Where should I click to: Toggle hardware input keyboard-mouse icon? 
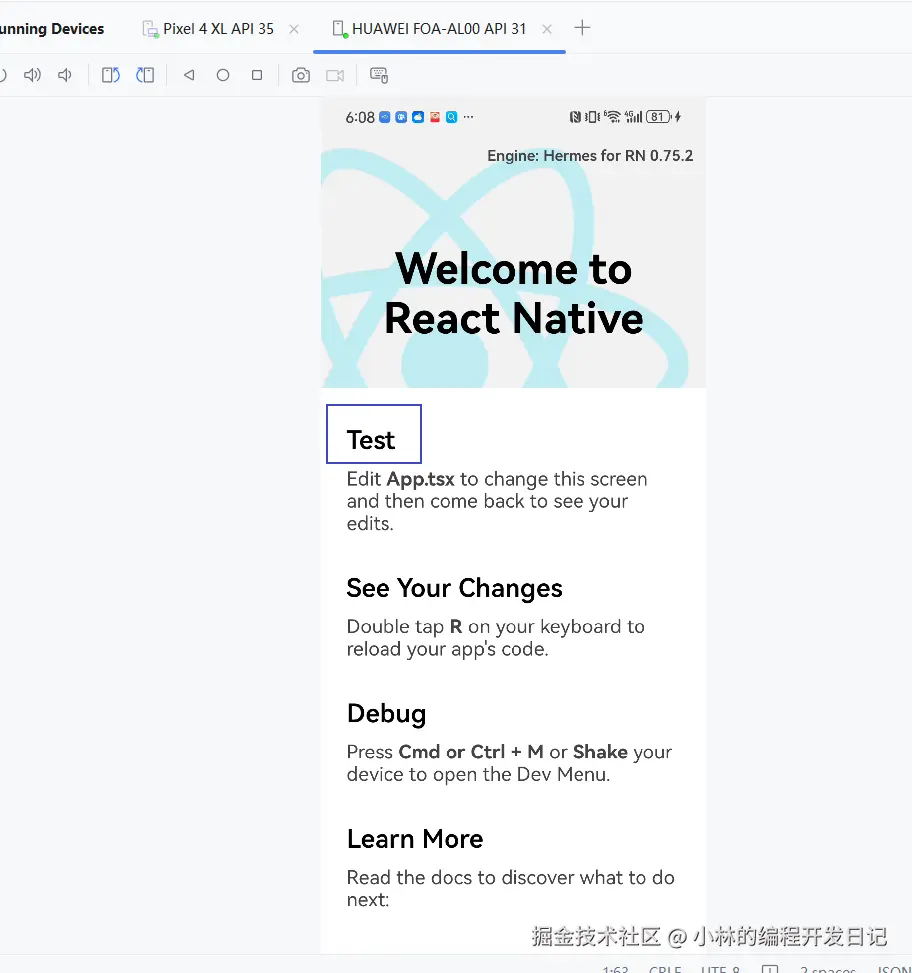tap(379, 75)
